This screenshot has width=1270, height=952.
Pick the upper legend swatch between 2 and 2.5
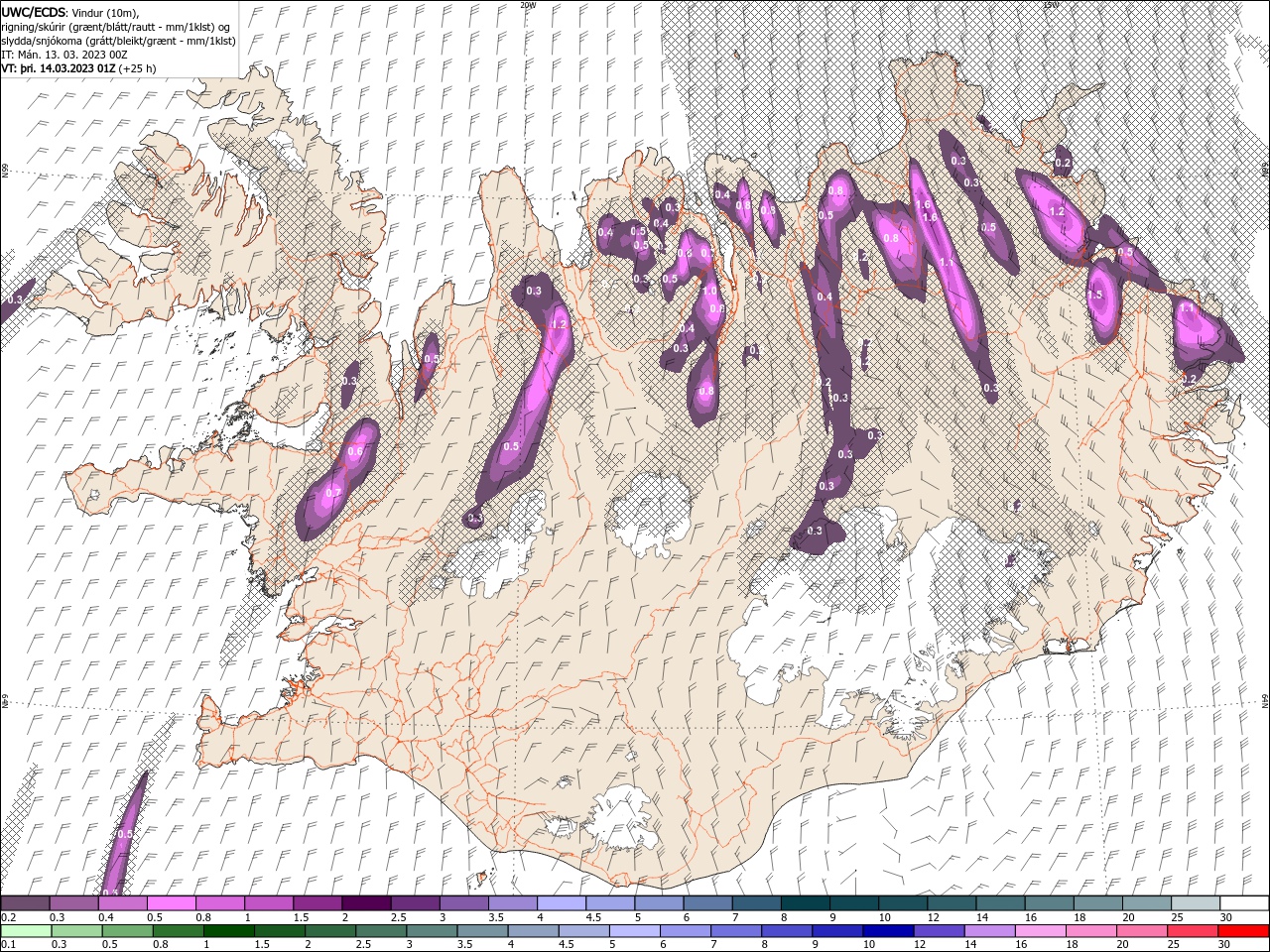coord(366,903)
